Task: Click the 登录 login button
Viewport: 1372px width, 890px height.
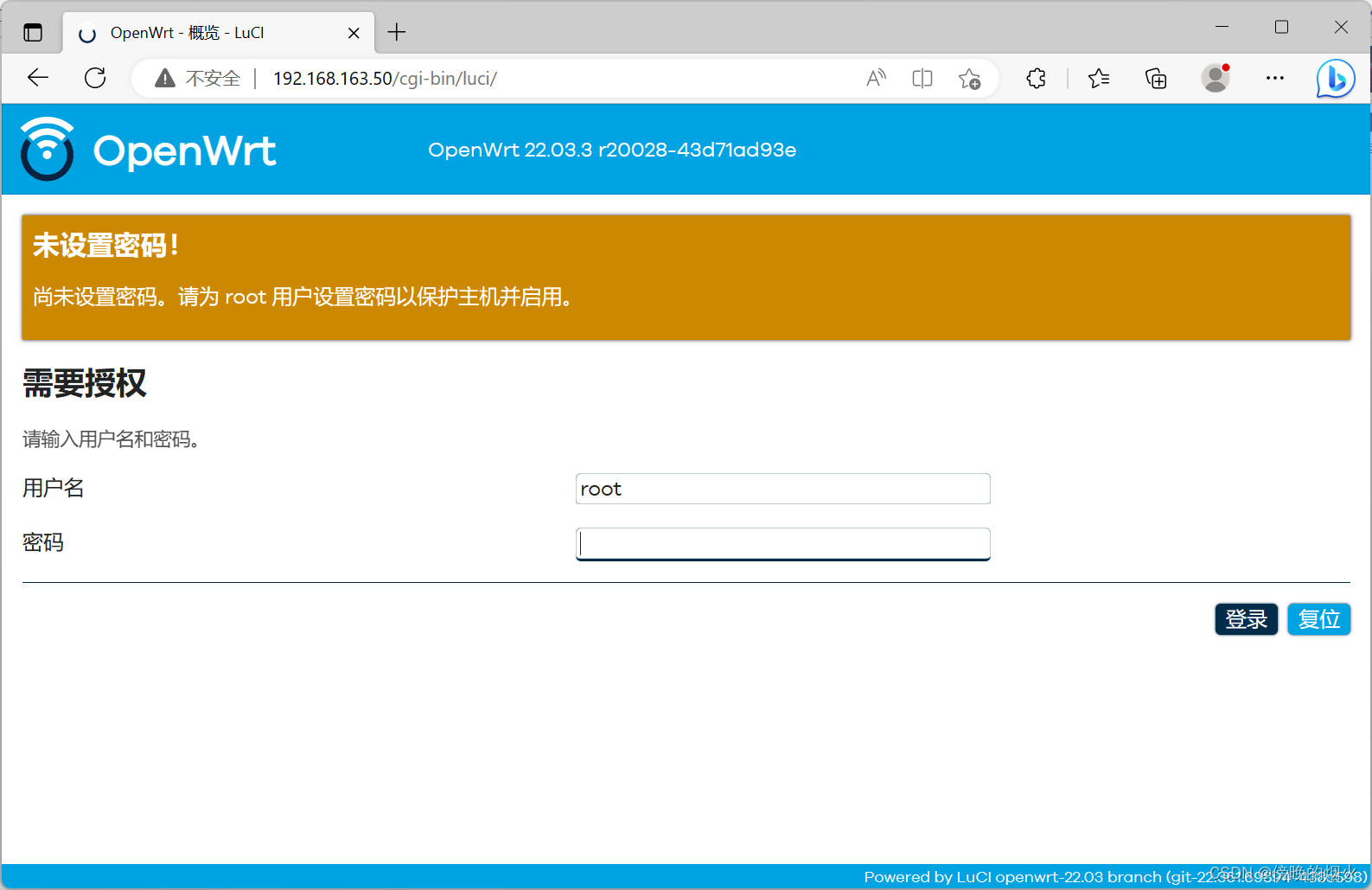Action: [1246, 619]
